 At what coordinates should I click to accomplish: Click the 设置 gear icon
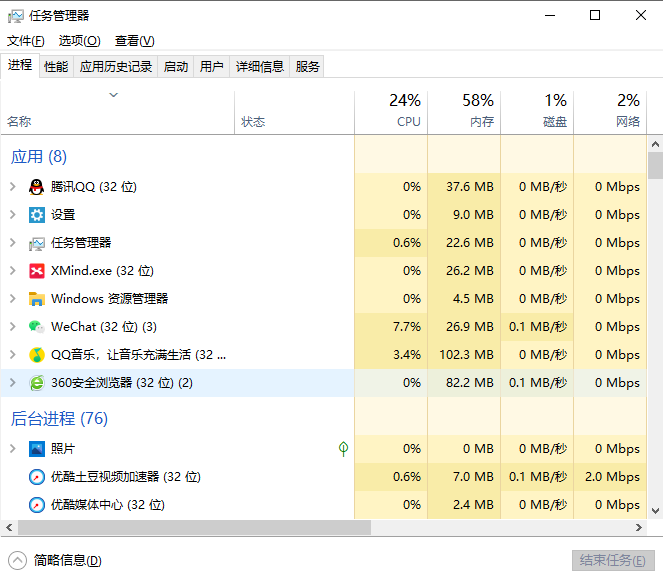coord(37,215)
